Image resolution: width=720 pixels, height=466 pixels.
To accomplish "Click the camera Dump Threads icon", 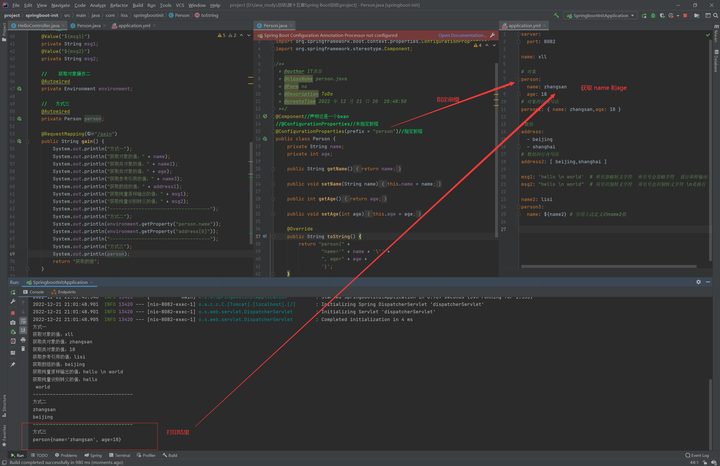I will point(13,322).
